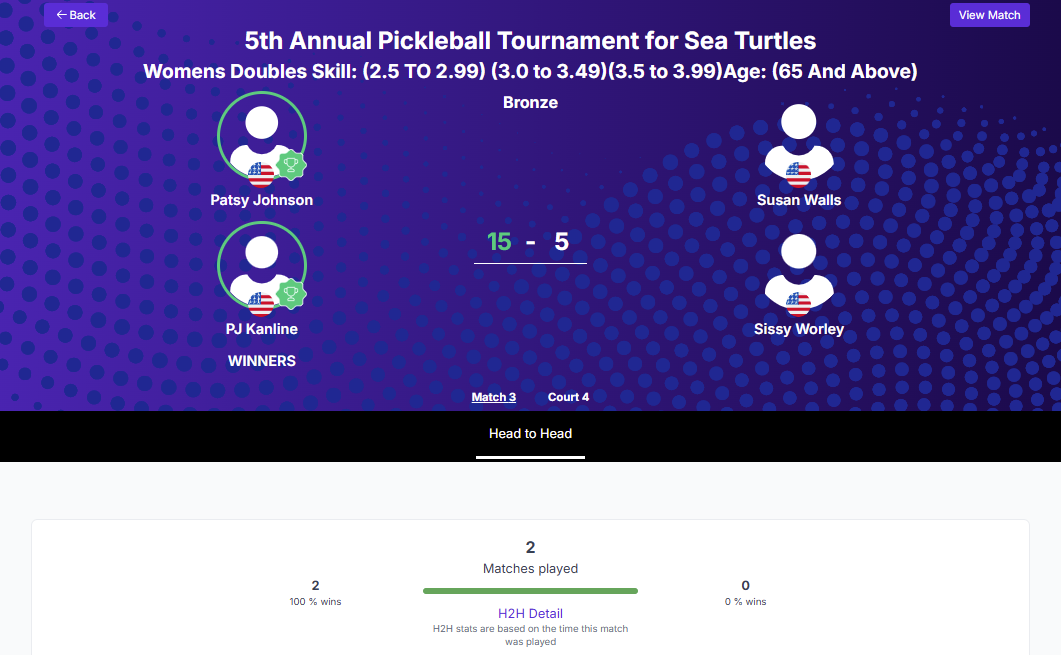
Task: Switch to the Head to Head tab
Action: (x=530, y=434)
